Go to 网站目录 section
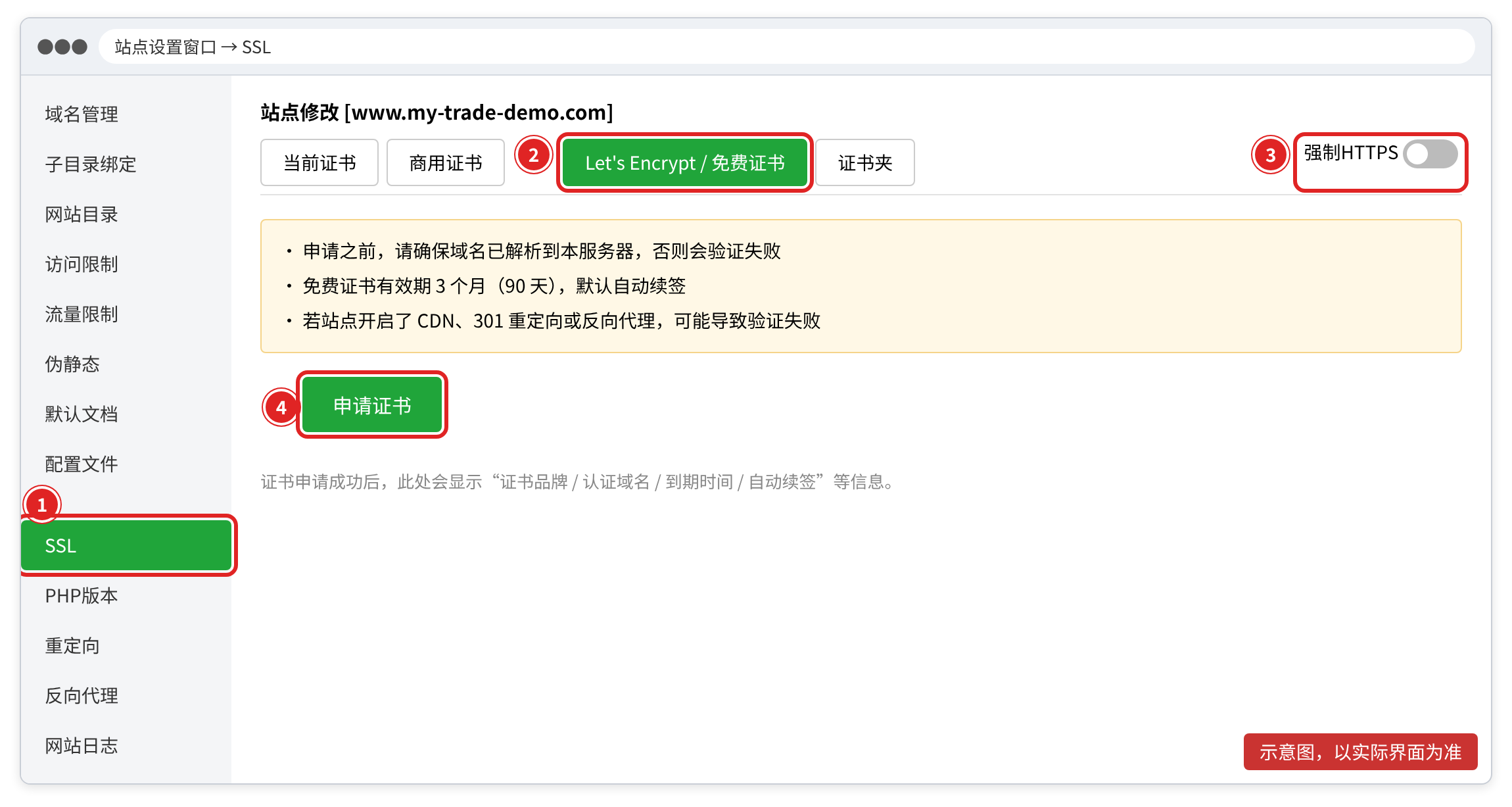This screenshot has height=807, width=1512. tap(82, 214)
